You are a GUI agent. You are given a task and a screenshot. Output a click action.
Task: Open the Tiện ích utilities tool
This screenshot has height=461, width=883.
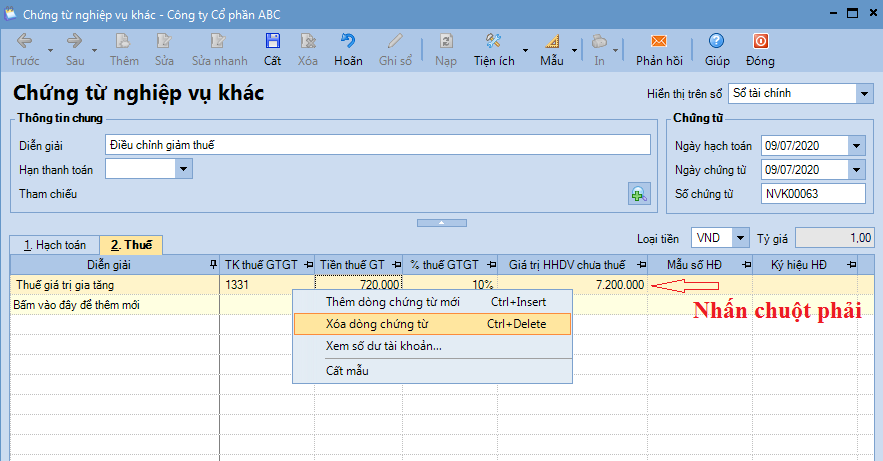(493, 41)
